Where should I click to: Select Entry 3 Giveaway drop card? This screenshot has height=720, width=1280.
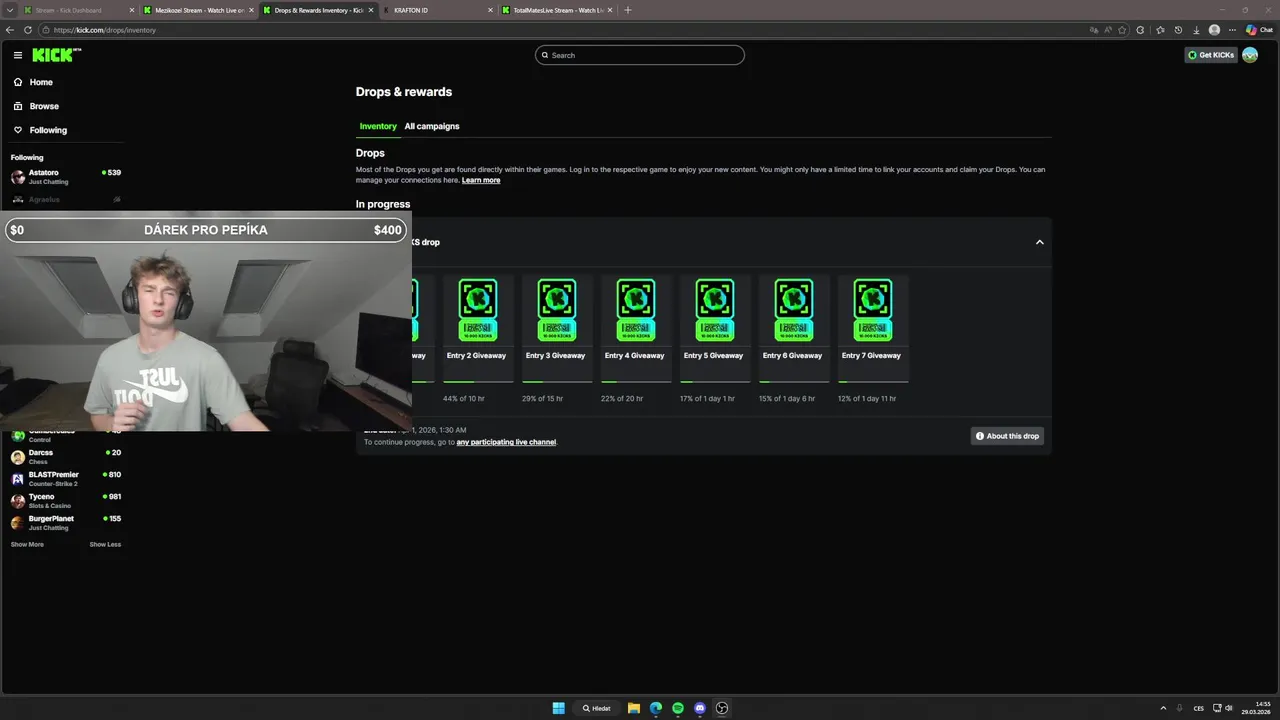point(556,328)
